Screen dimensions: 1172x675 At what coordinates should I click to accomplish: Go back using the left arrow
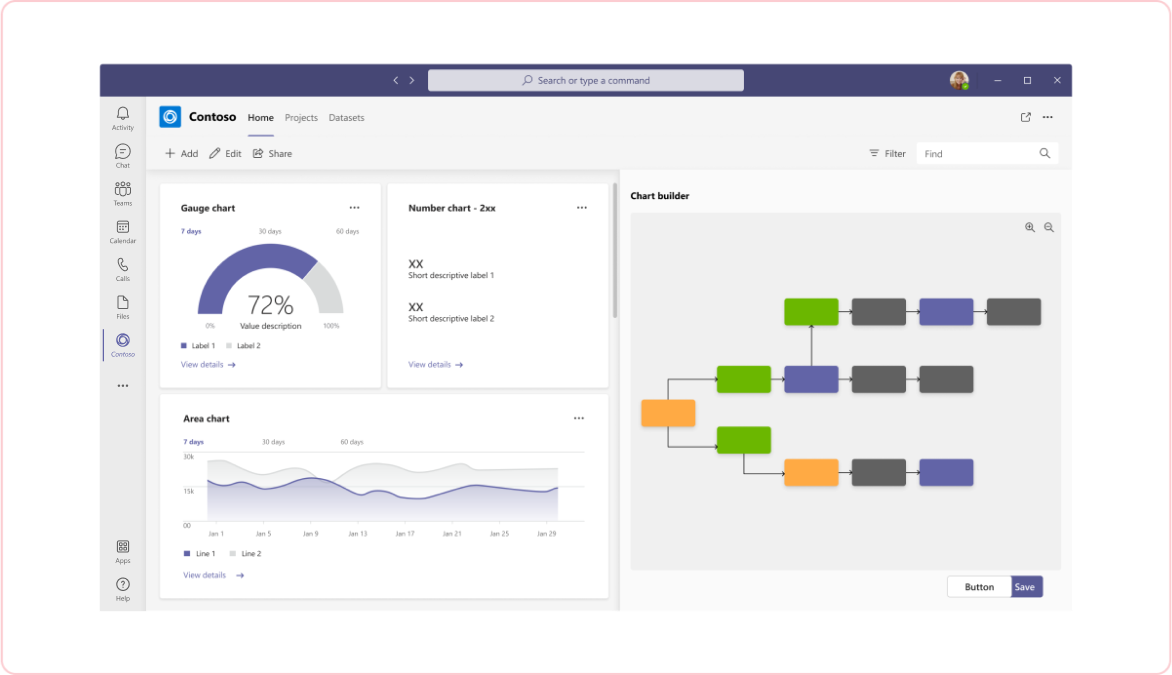395,80
